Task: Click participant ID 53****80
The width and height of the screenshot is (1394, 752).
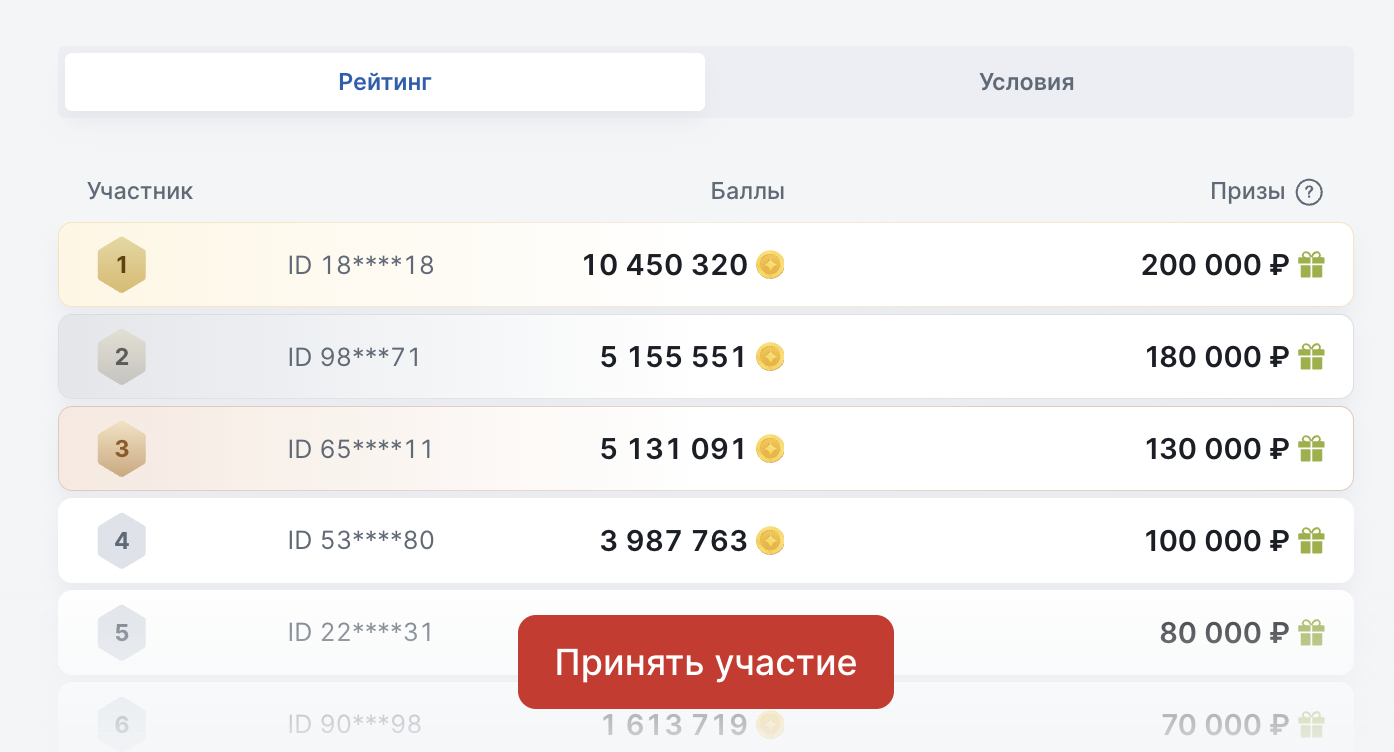Action: coord(361,541)
